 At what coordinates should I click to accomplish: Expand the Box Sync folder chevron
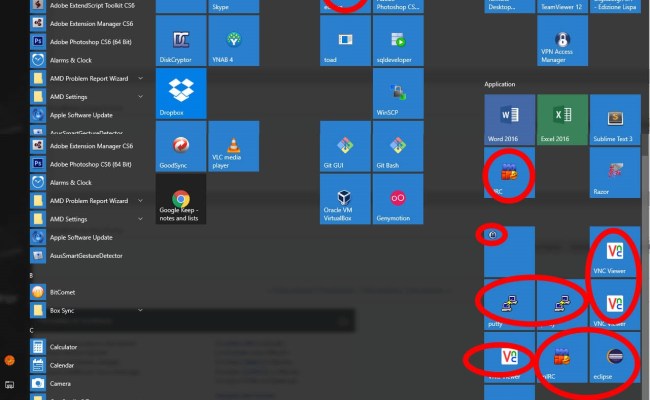coord(141,310)
